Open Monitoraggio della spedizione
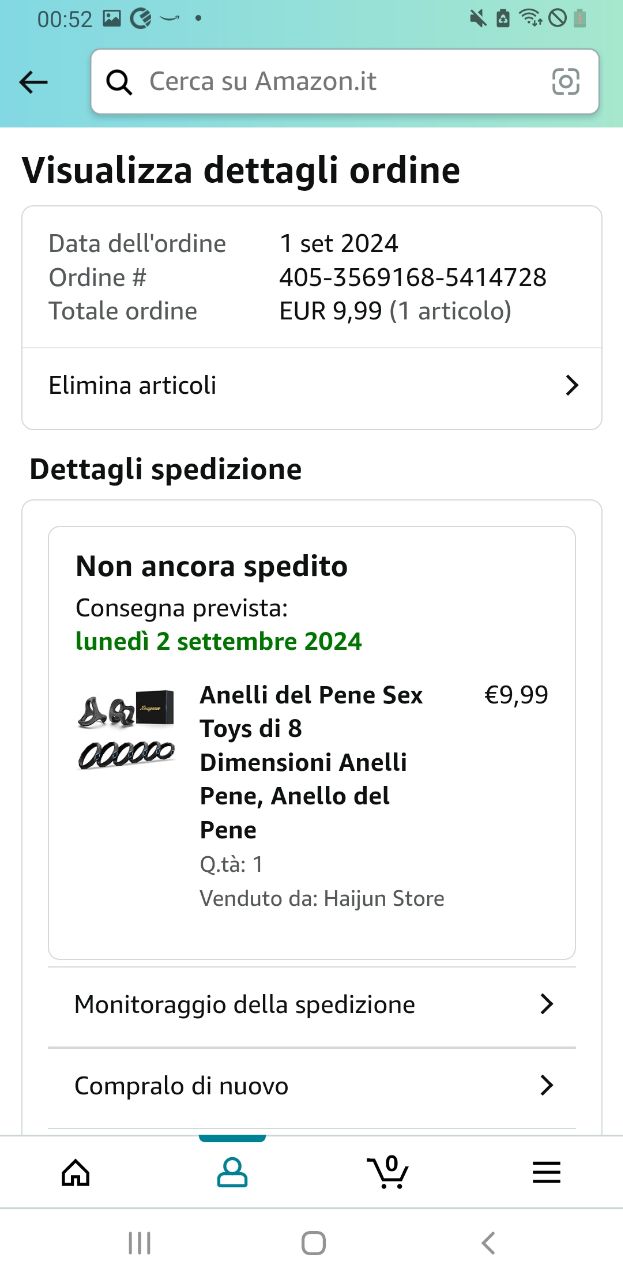This screenshot has height=1280, width=623. (x=245, y=1005)
